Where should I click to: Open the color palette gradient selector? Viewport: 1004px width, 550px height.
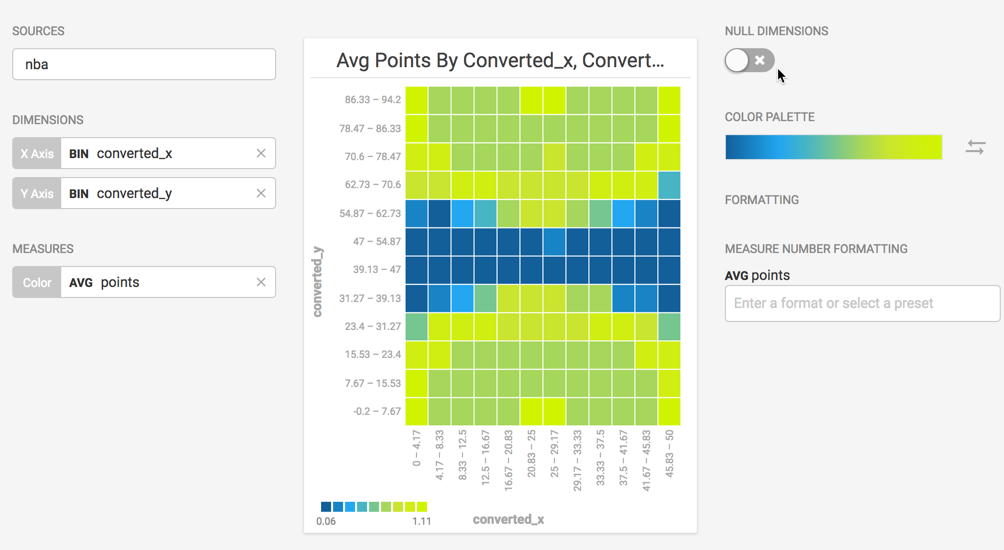click(833, 147)
